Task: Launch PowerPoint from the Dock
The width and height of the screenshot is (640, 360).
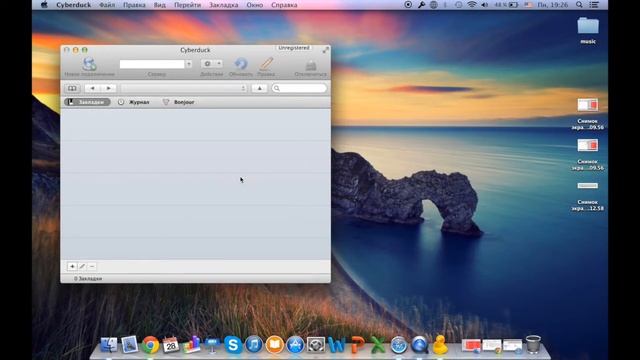Action: [x=358, y=345]
